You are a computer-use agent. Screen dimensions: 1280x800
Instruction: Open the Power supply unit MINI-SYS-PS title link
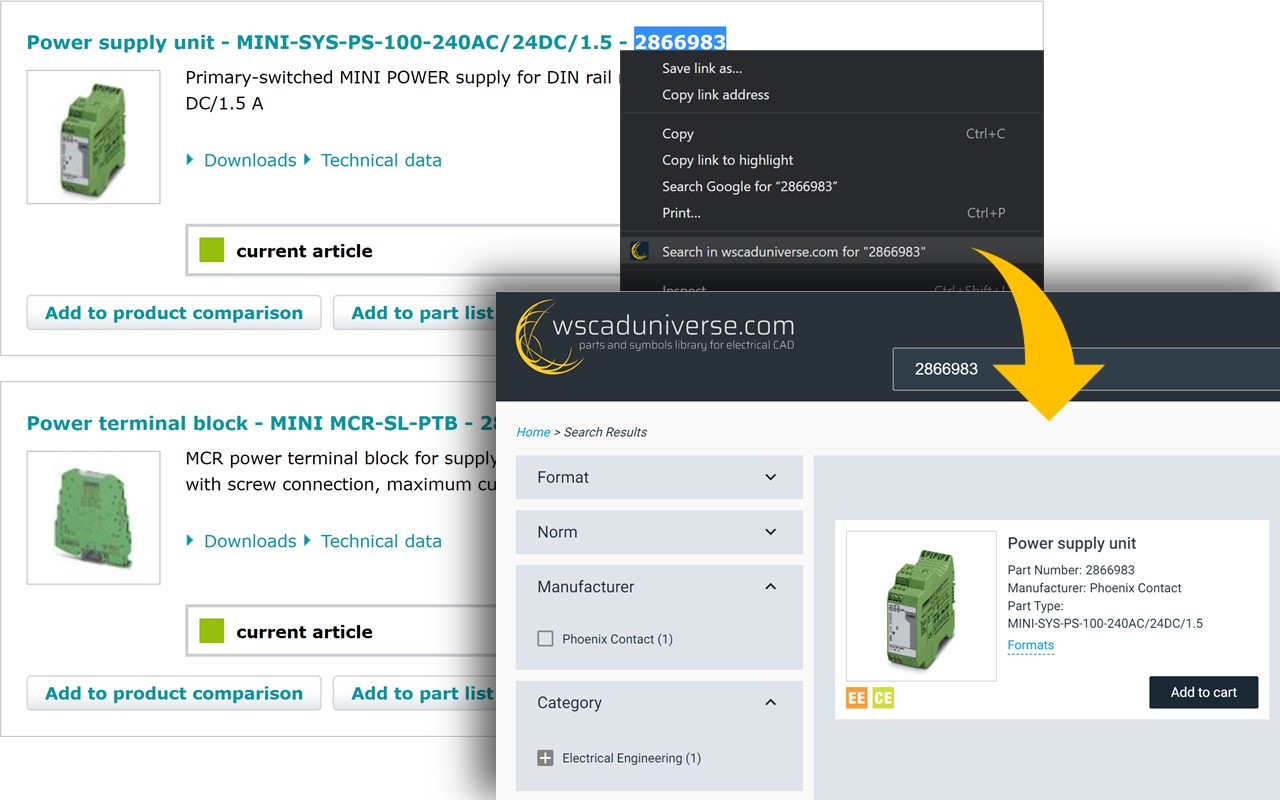pyautogui.click(x=376, y=42)
